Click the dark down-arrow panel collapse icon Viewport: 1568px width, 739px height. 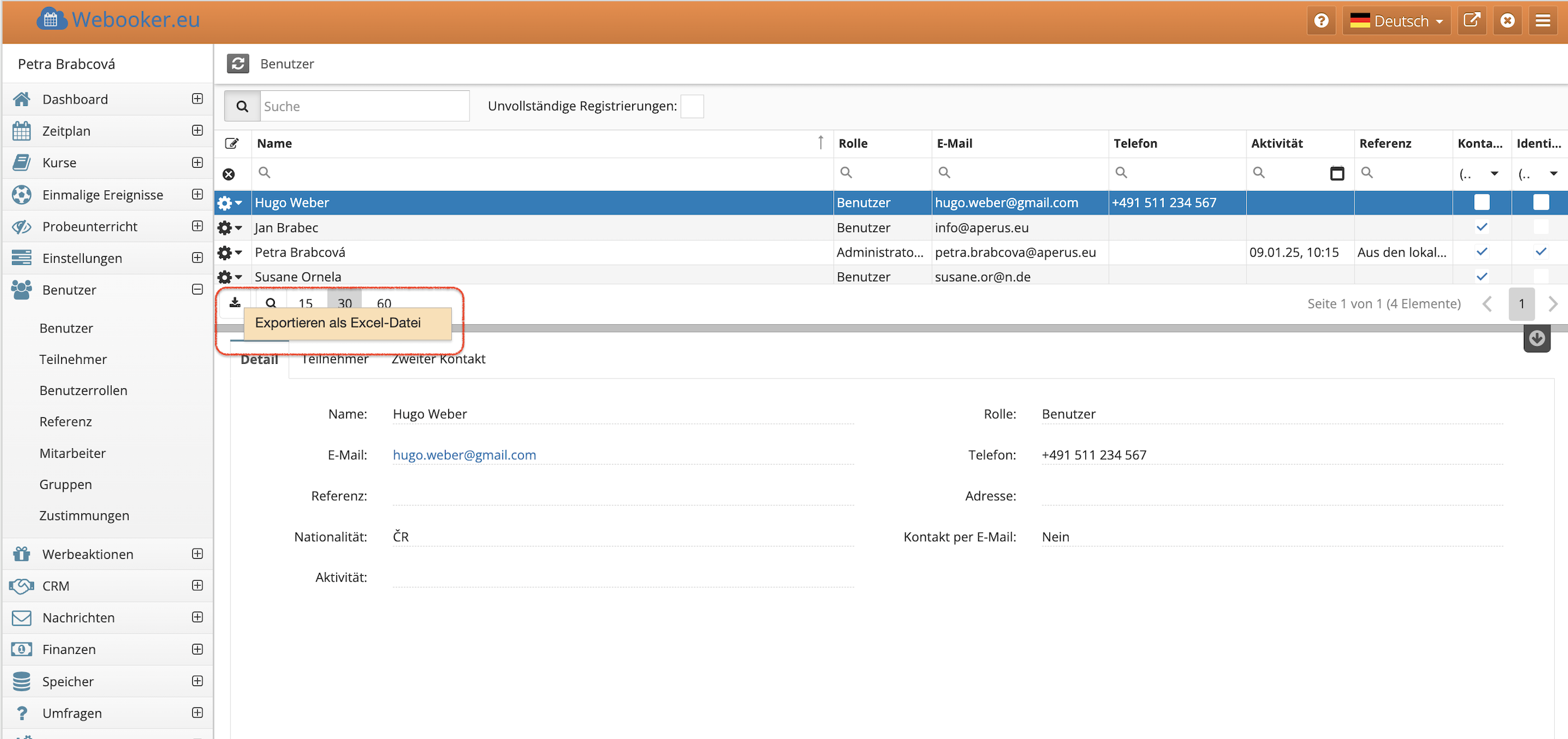[1536, 339]
